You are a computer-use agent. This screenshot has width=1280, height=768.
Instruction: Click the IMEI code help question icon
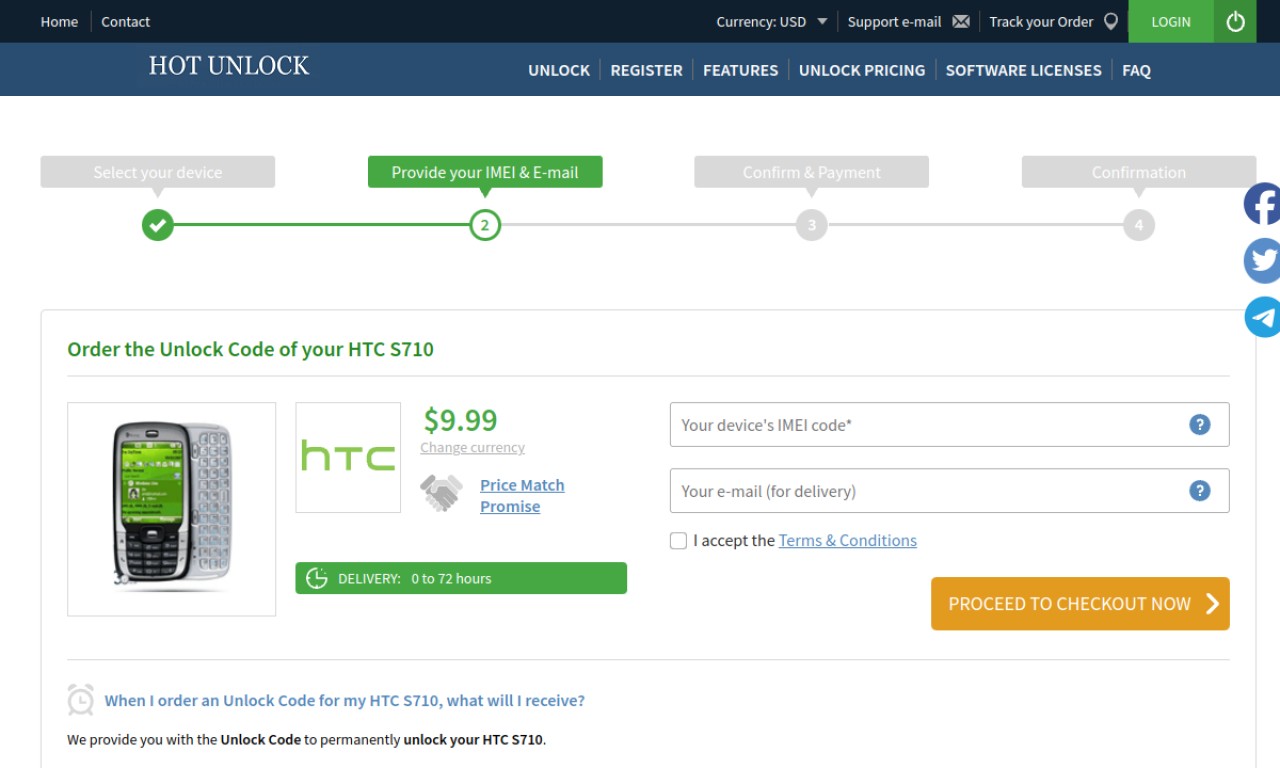(1199, 425)
